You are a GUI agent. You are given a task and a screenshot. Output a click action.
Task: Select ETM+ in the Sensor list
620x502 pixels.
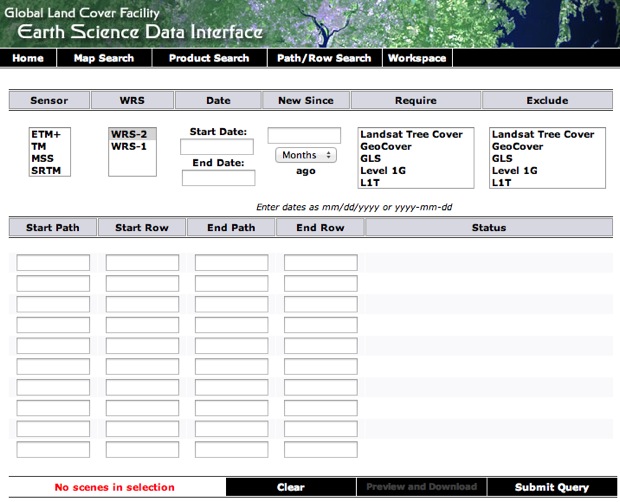point(46,135)
